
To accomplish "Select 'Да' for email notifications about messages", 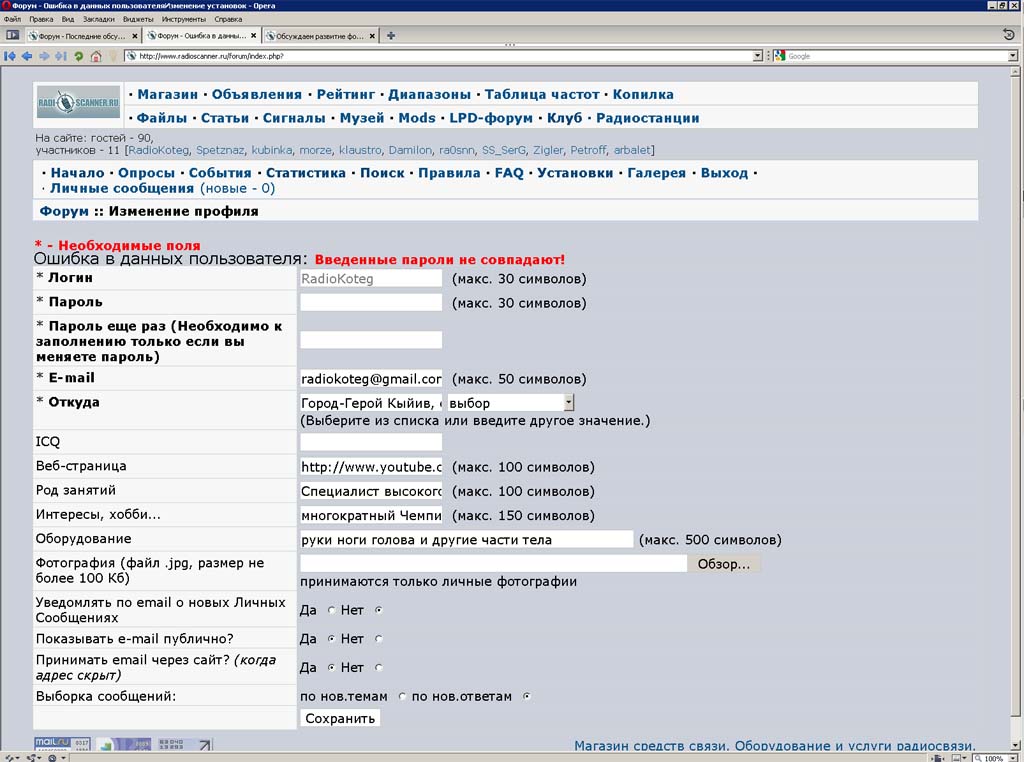I will click(331, 610).
